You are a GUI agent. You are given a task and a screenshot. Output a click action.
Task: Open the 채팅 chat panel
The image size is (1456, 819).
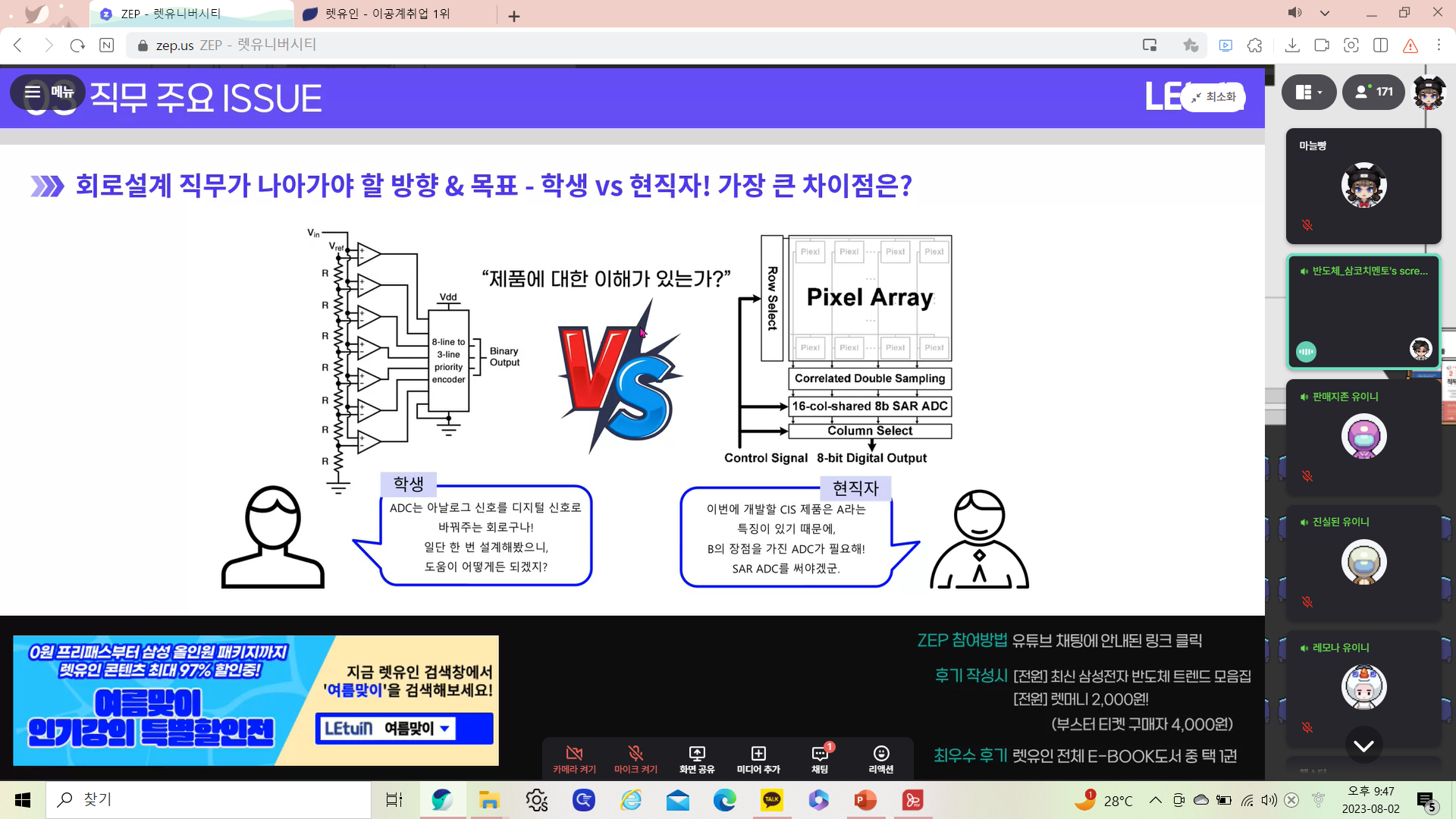coord(820,758)
